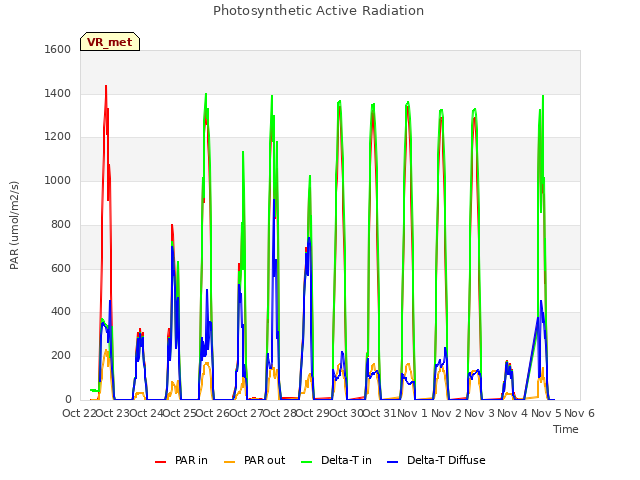
Task: Click the 1600 y-axis tick label
Action: [58, 49]
